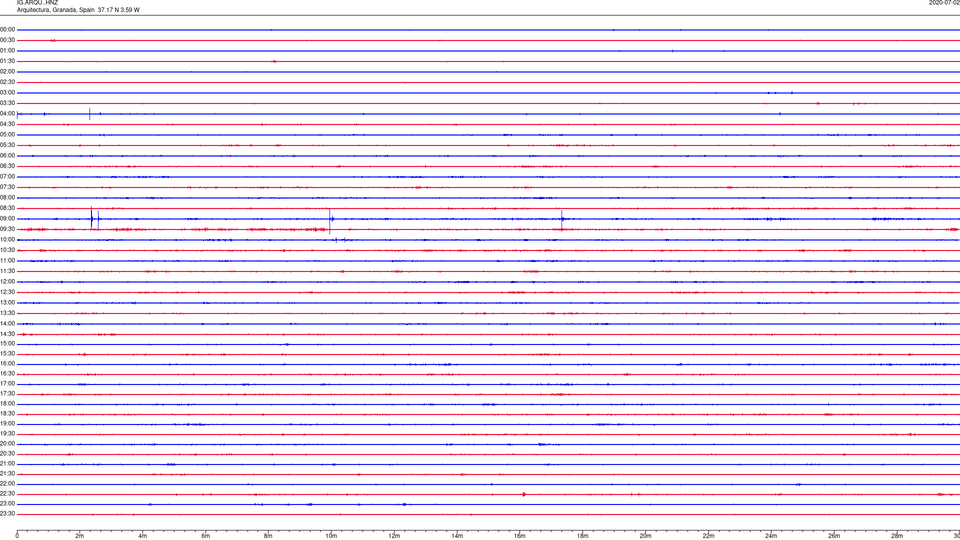This screenshot has height=540, width=960.
Task: Select the 21:00 time row label
Action: 7,464
